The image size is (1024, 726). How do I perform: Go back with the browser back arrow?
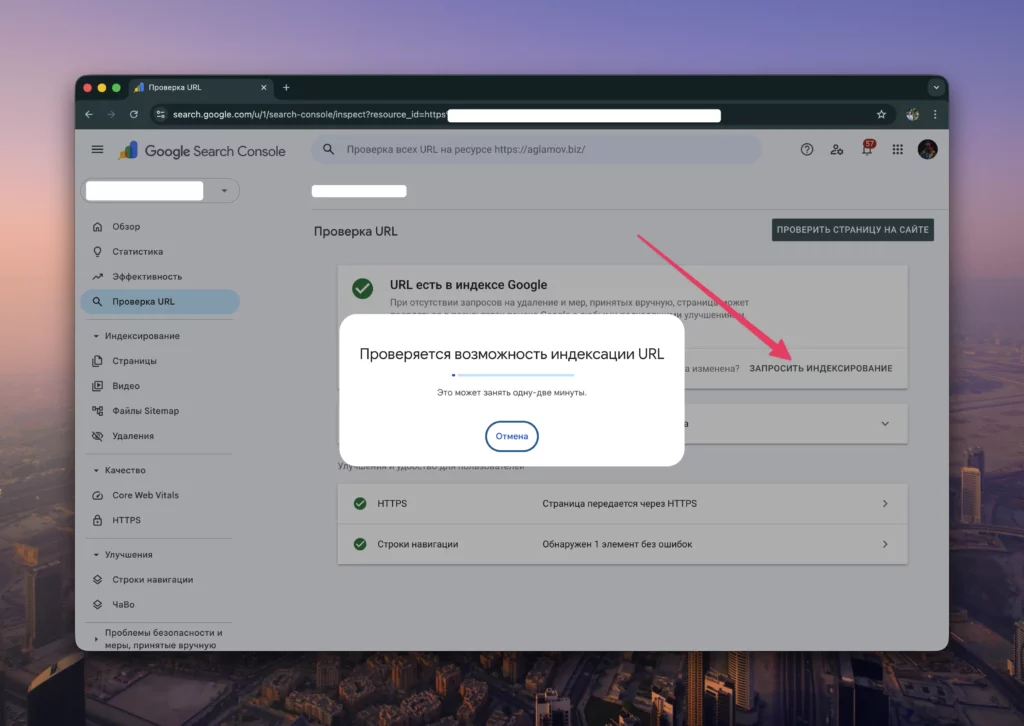89,114
